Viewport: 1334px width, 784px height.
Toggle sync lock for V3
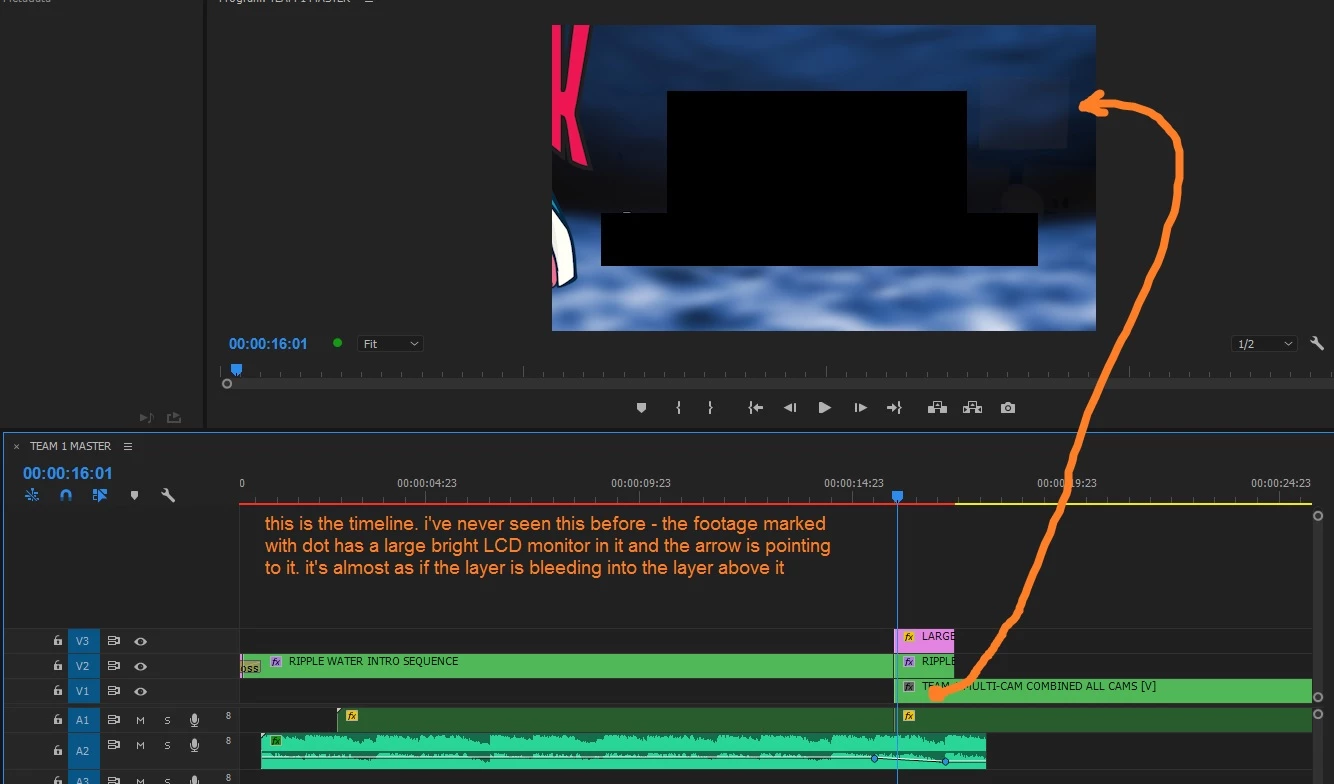click(114, 641)
